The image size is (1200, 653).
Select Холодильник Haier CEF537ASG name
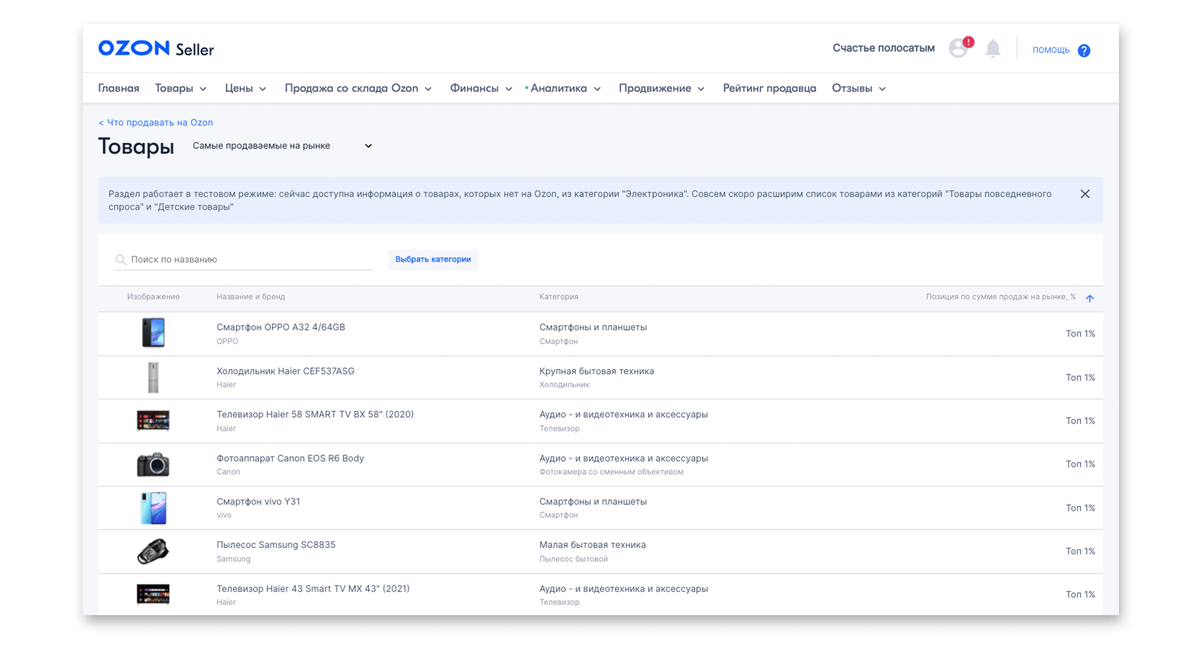(x=285, y=371)
